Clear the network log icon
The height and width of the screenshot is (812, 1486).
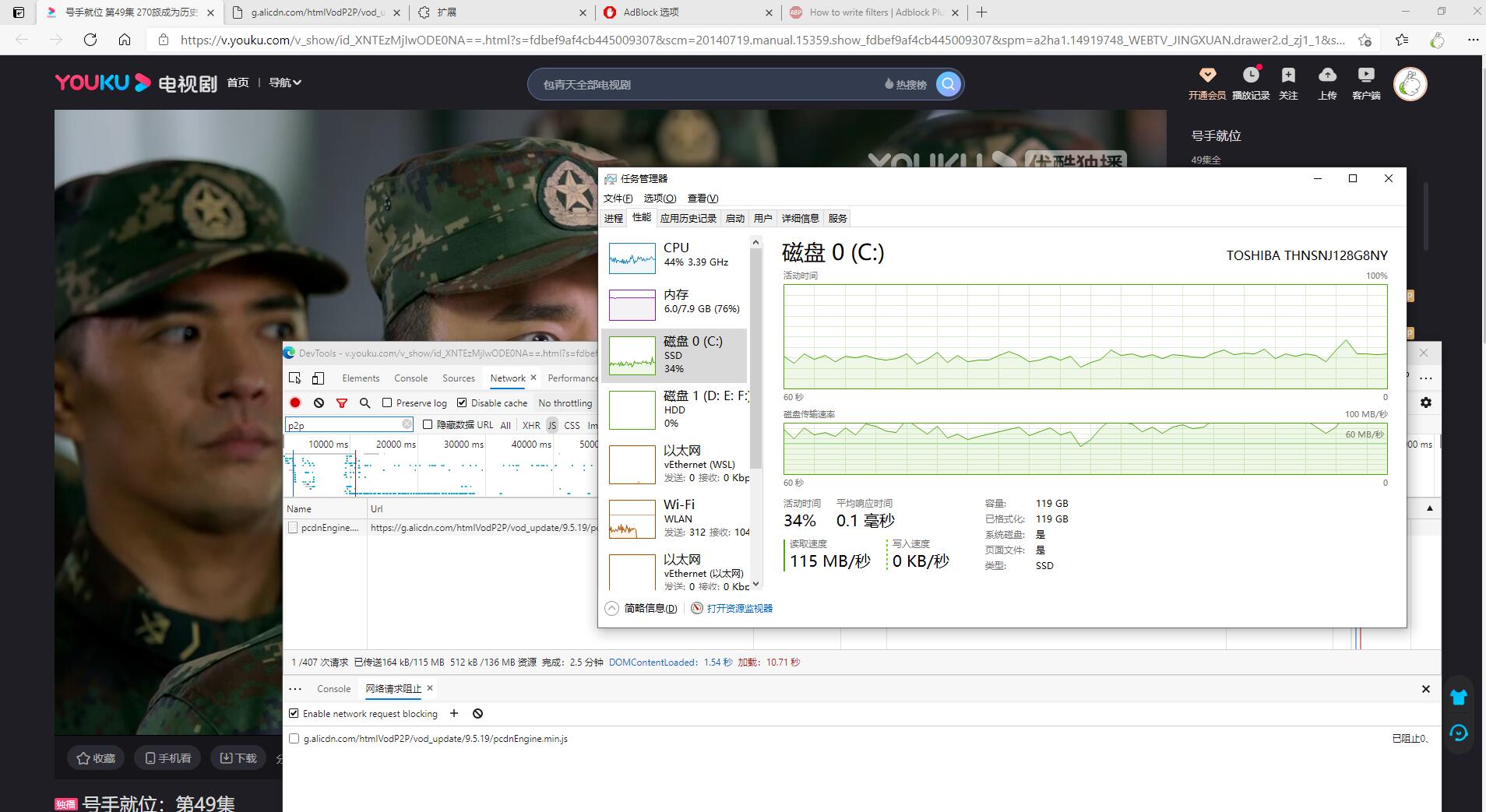319,402
